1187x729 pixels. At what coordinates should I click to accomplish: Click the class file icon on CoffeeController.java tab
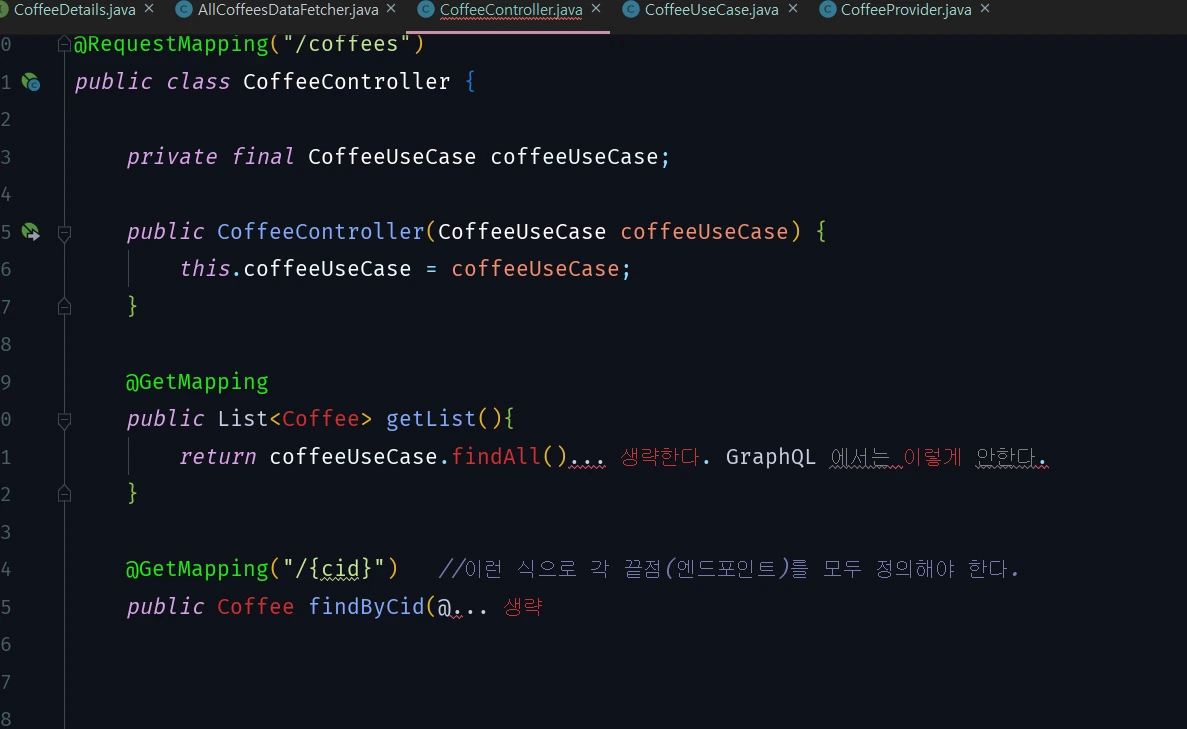tap(425, 9)
